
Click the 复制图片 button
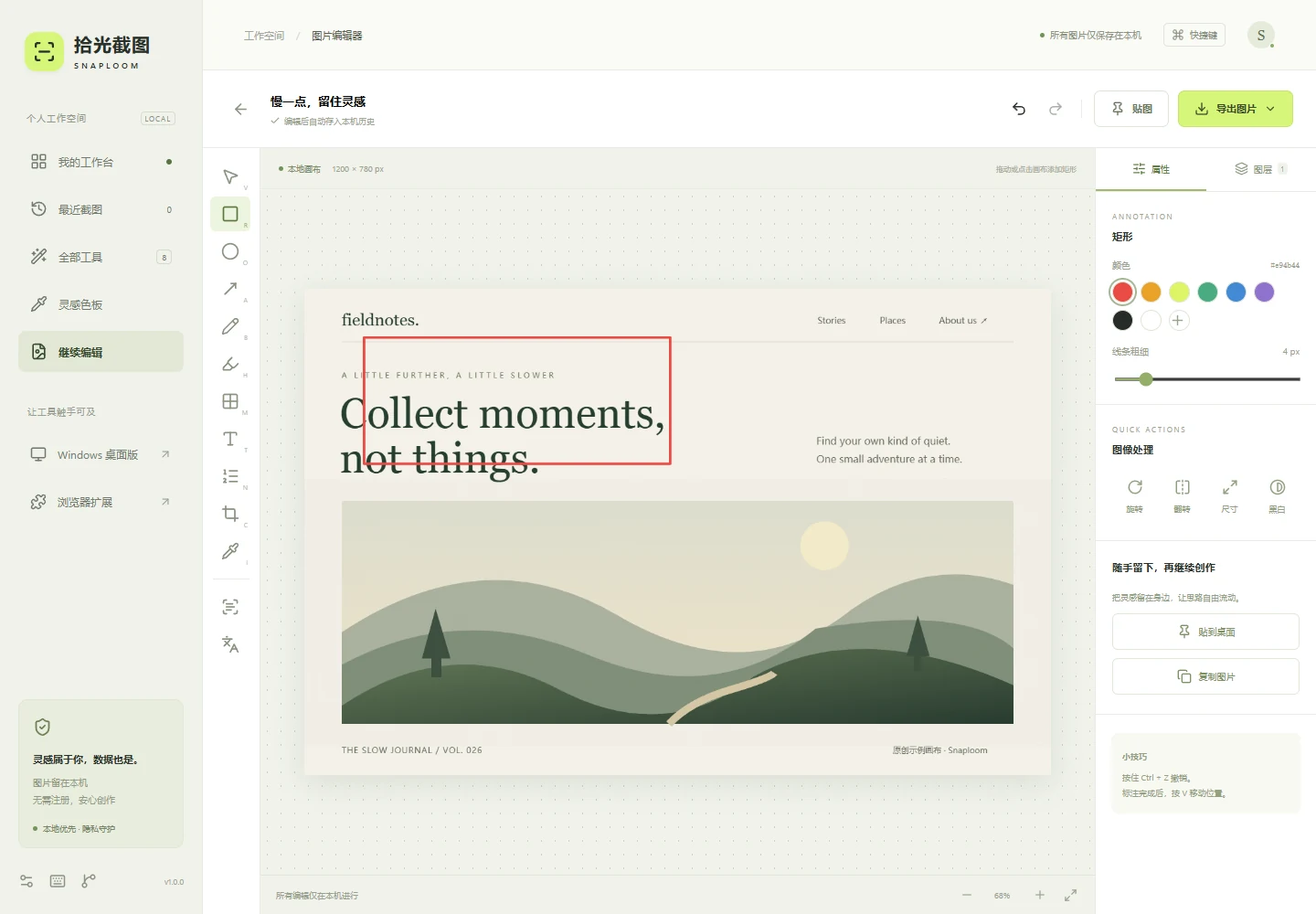[x=1205, y=676]
